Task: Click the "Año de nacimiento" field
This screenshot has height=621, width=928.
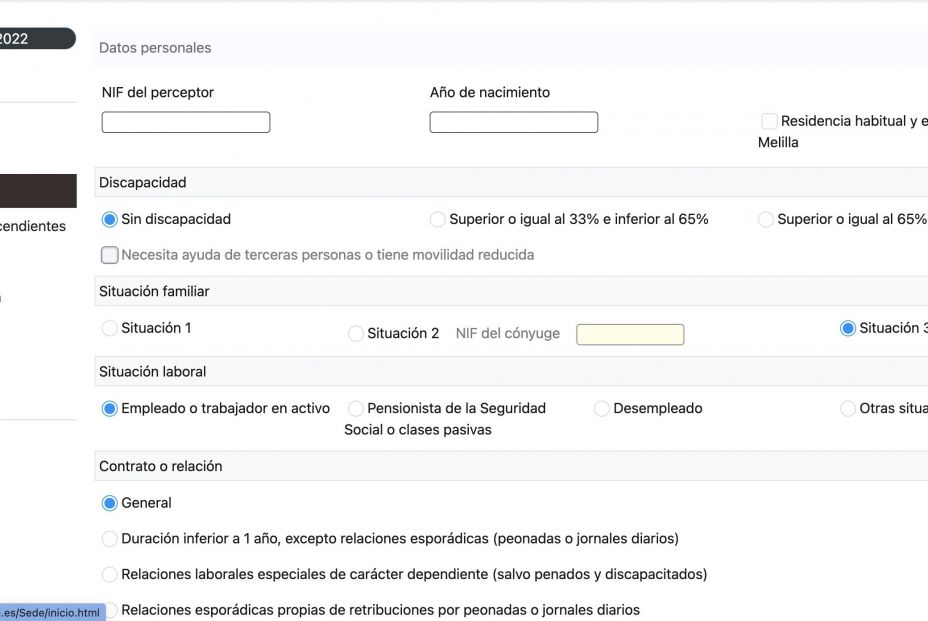Action: [513, 121]
